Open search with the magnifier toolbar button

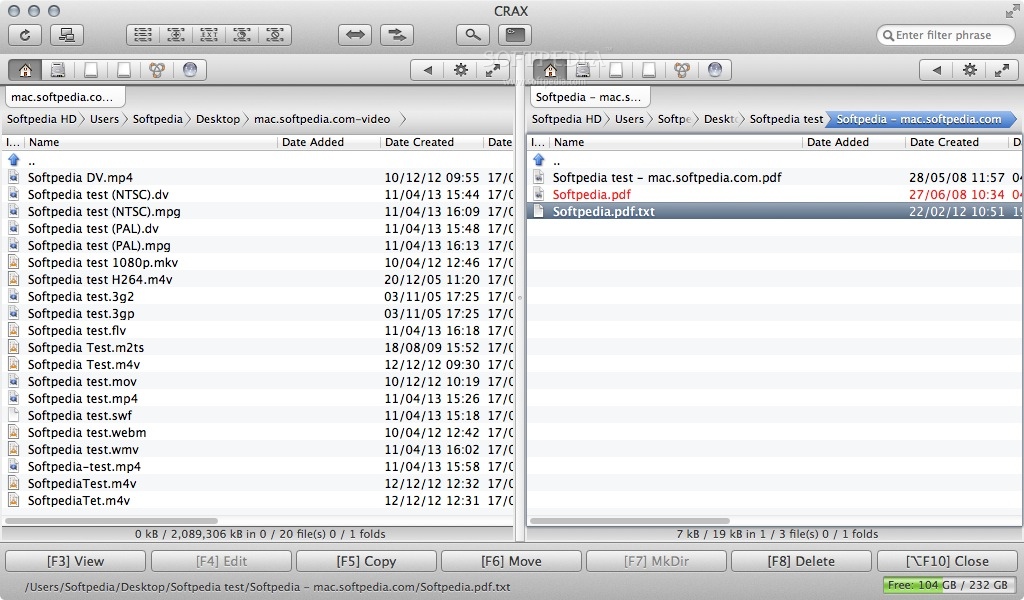point(473,35)
